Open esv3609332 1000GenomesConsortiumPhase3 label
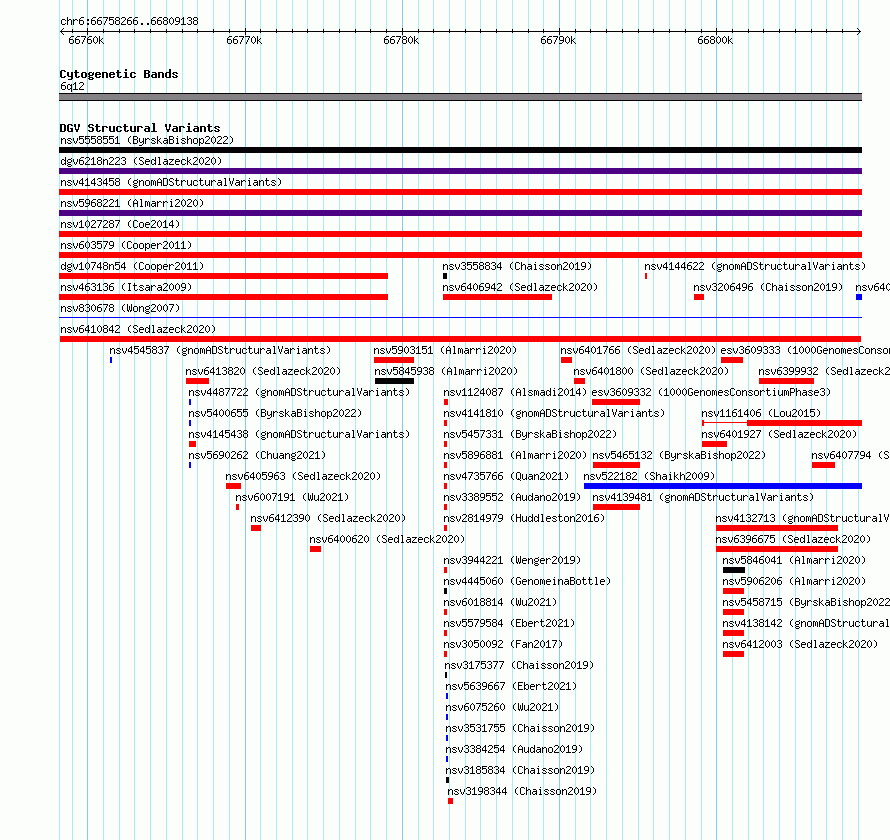The width and height of the screenshot is (890, 840). (711, 392)
